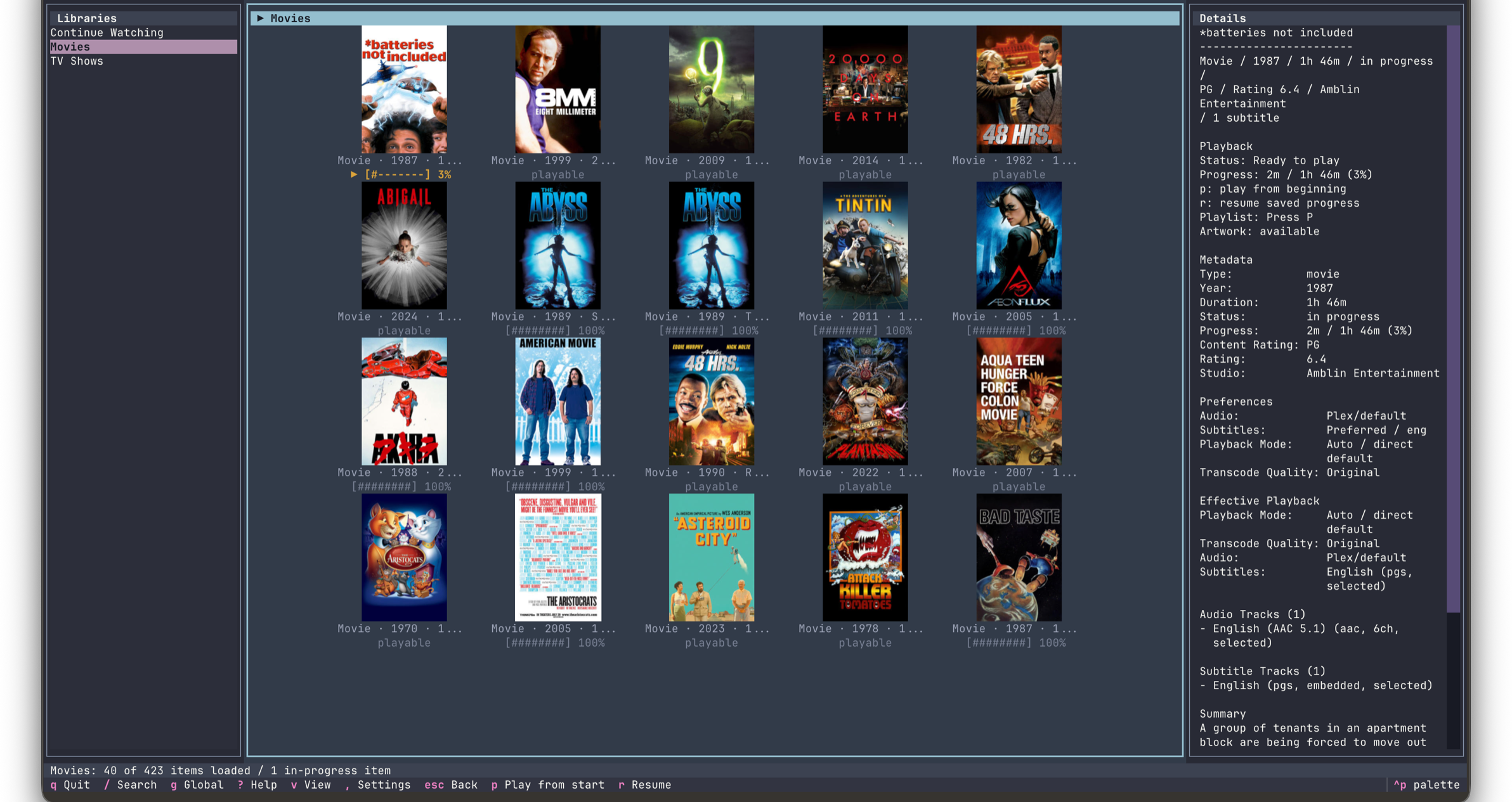Image resolution: width=1512 pixels, height=802 pixels.
Task: Select the 8MM Eight Millimeter poster
Action: (557, 89)
